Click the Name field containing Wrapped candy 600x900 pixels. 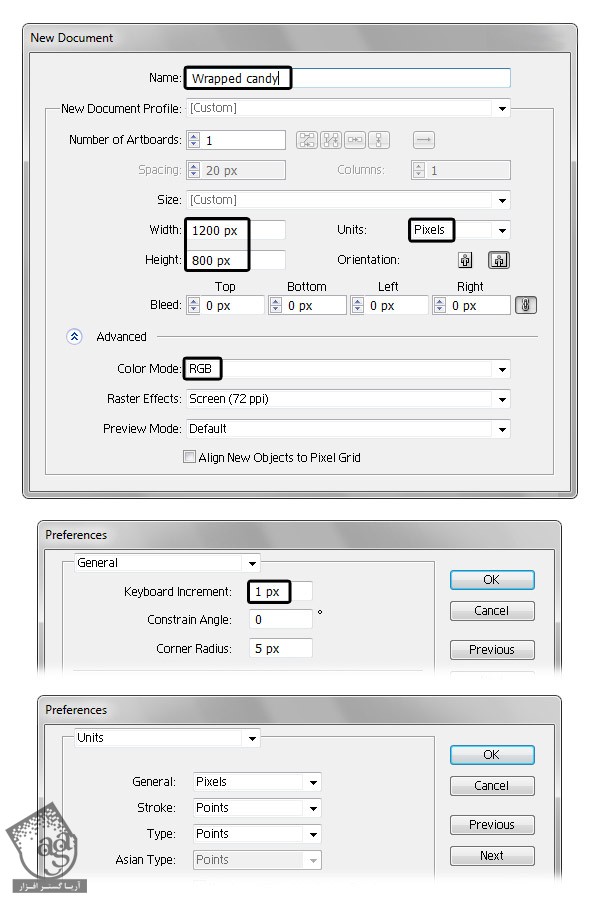[347, 78]
